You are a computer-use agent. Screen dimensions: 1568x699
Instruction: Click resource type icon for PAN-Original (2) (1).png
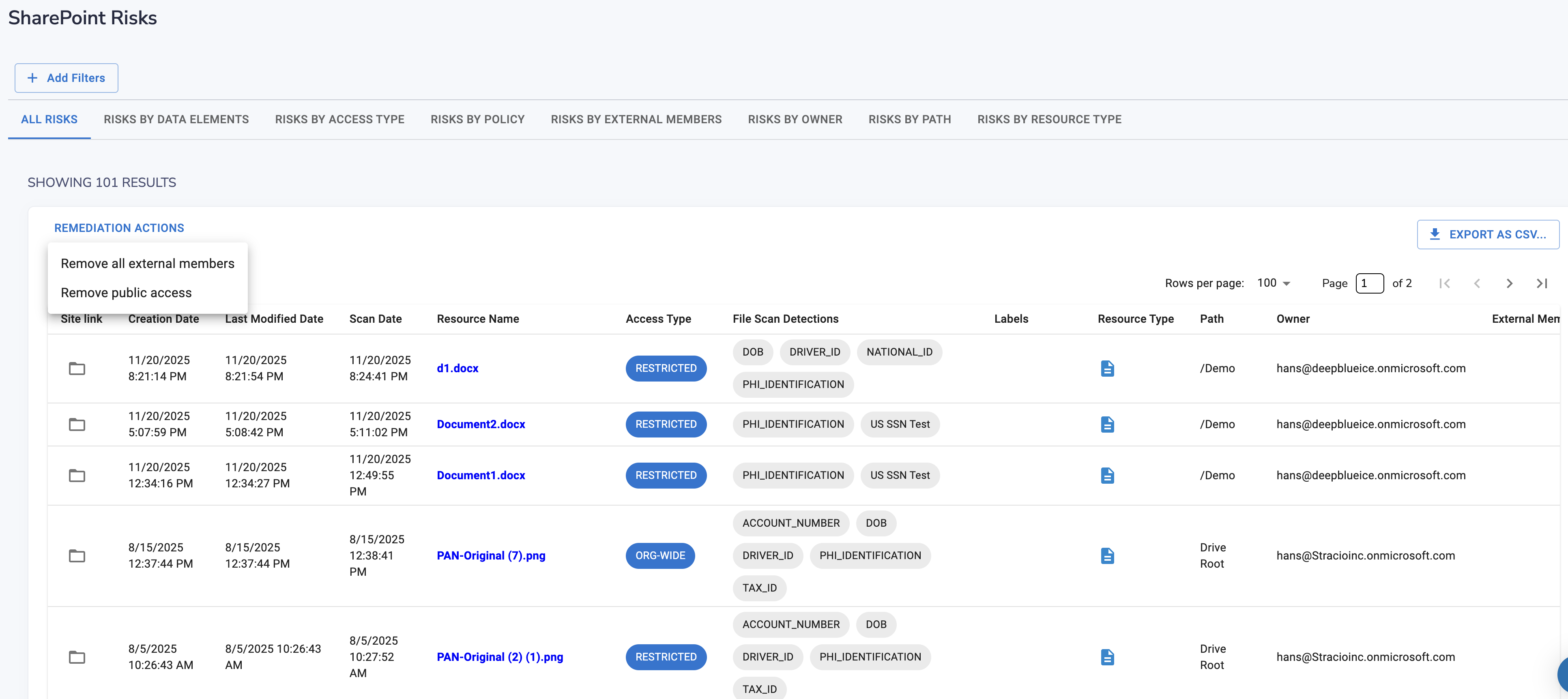pos(1107,657)
